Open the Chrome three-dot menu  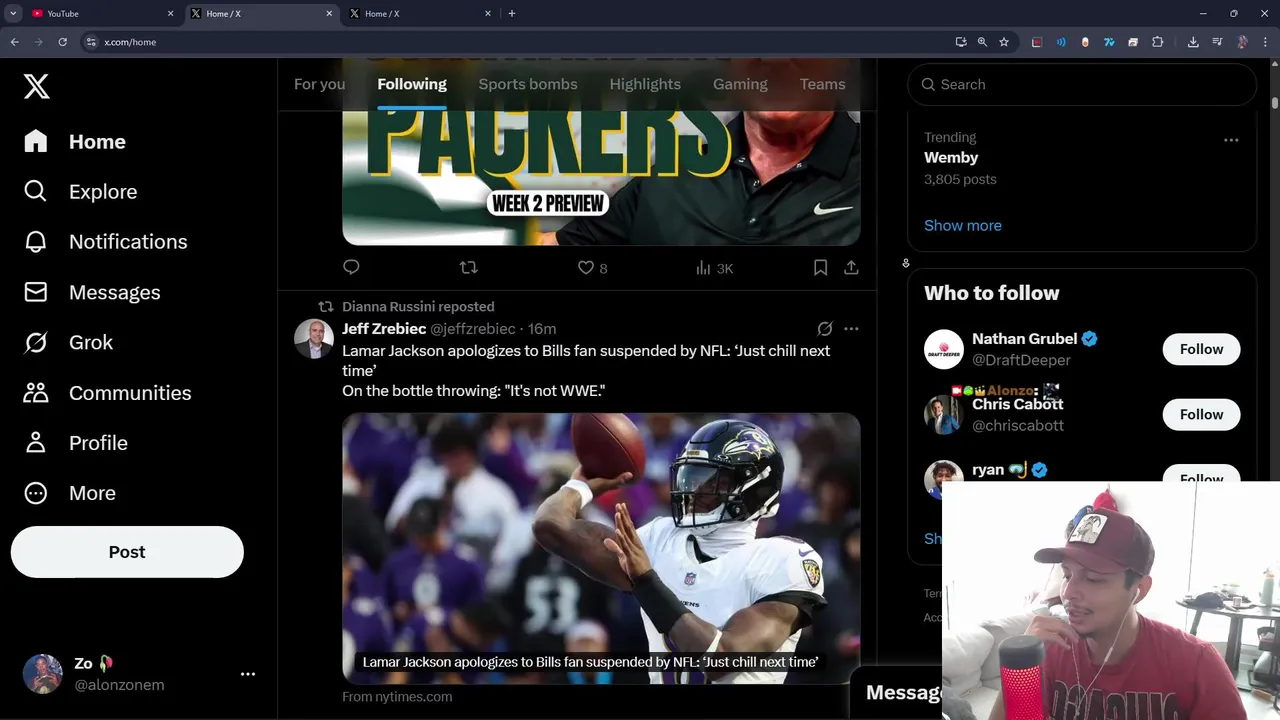(x=1266, y=42)
